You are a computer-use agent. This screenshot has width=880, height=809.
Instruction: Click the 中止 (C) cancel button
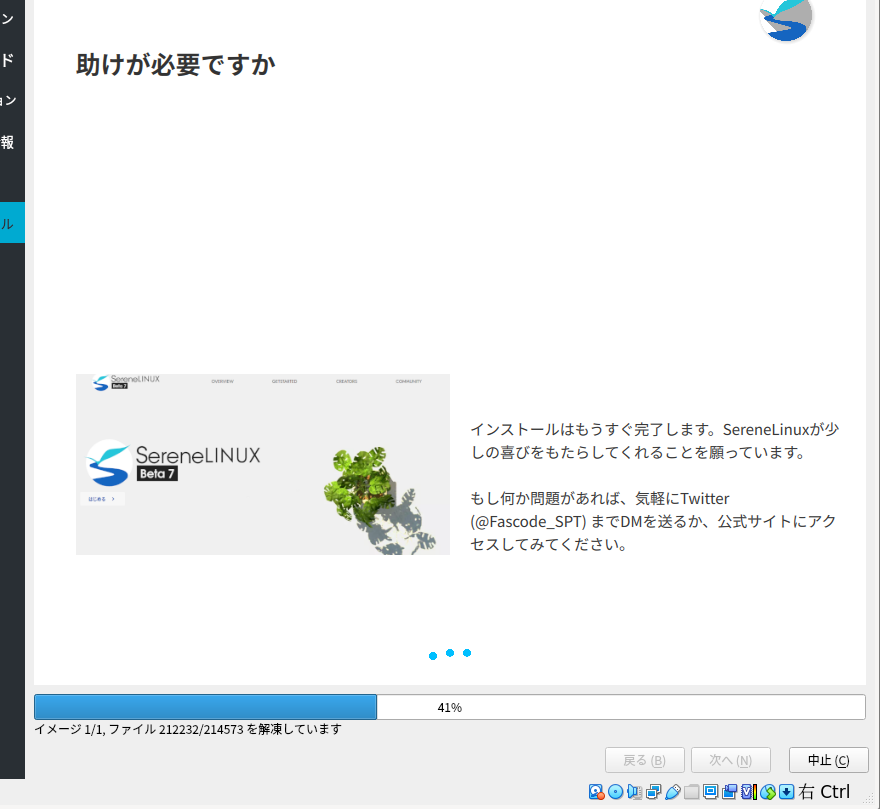click(828, 760)
